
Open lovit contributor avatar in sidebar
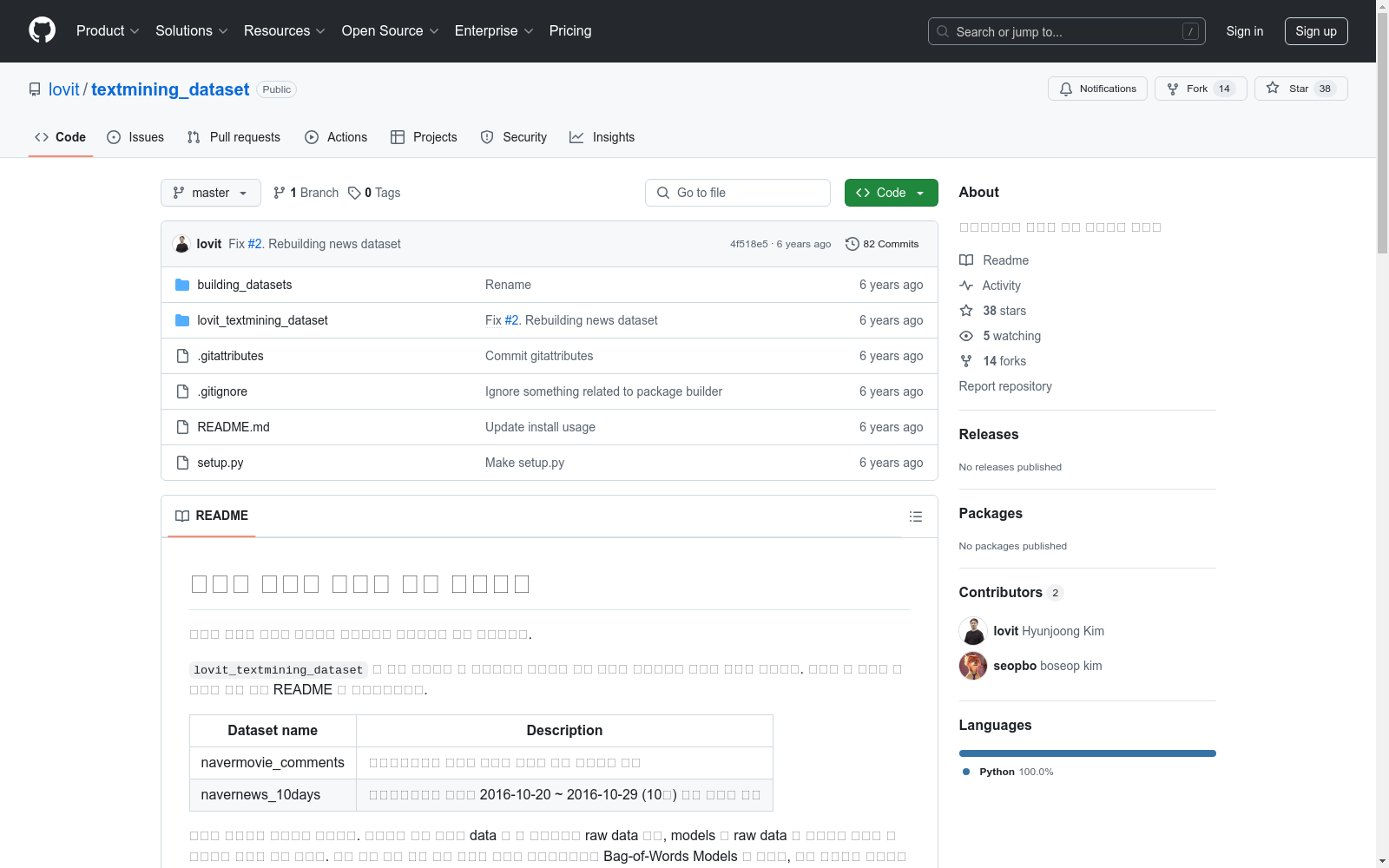pos(973,631)
